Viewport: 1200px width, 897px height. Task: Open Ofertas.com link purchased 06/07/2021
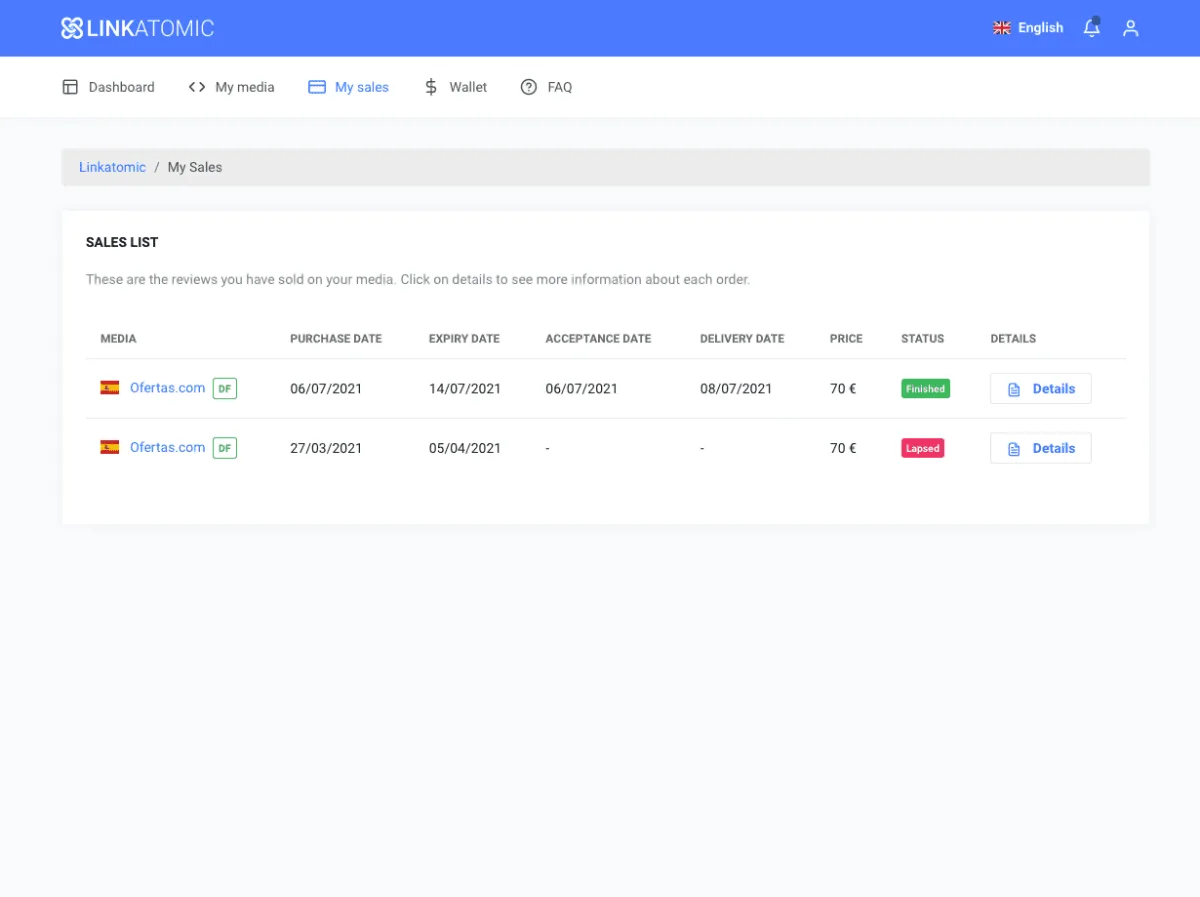[167, 388]
